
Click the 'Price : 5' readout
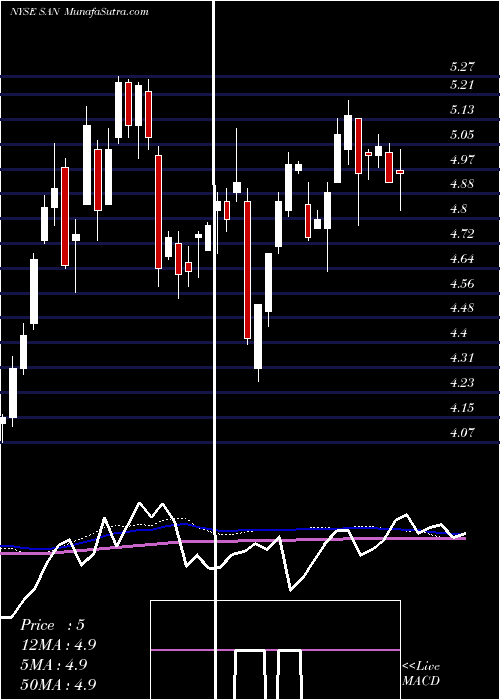pyautogui.click(x=52, y=625)
